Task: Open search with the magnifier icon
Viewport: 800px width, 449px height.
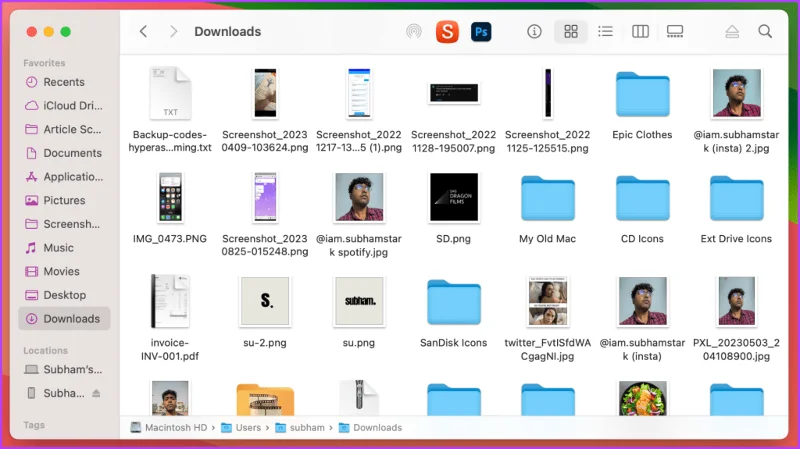Action: point(765,32)
